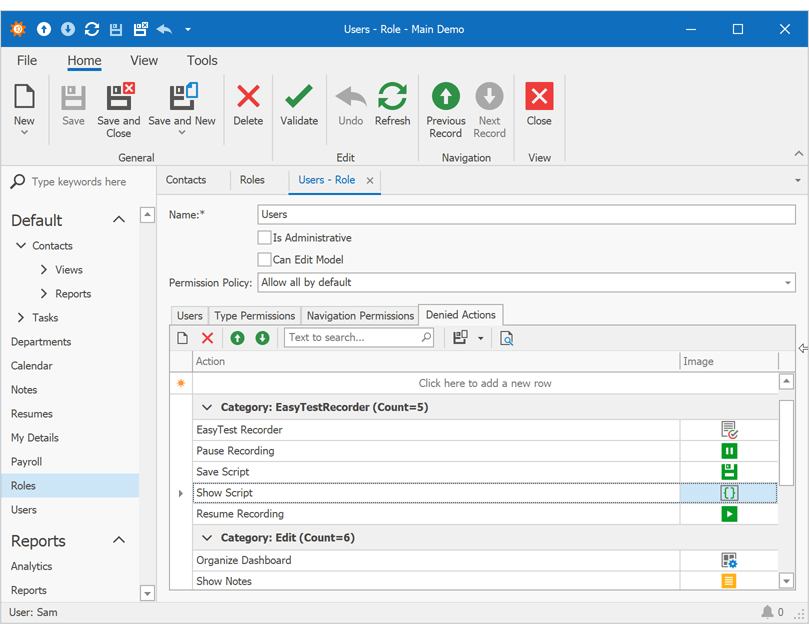
Task: Click the red X delete icon above the grid
Action: tap(207, 338)
